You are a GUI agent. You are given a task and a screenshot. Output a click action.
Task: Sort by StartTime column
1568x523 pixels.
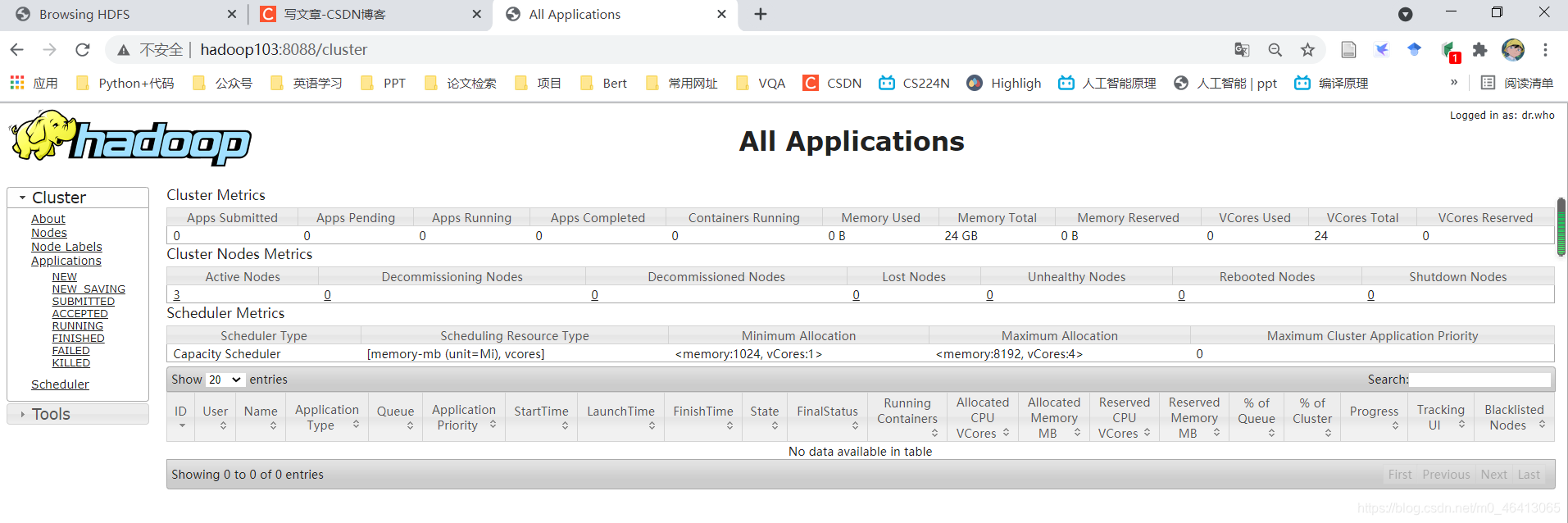pyautogui.click(x=541, y=417)
